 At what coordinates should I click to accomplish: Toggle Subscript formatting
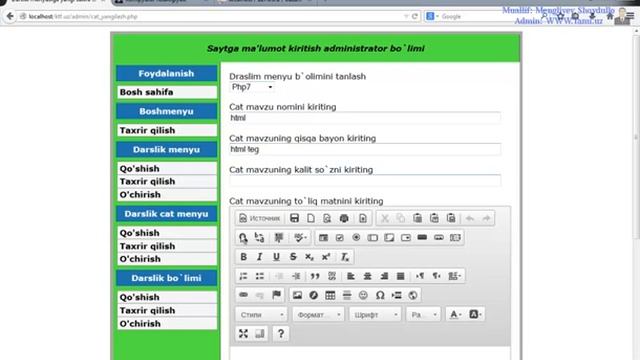click(309, 257)
